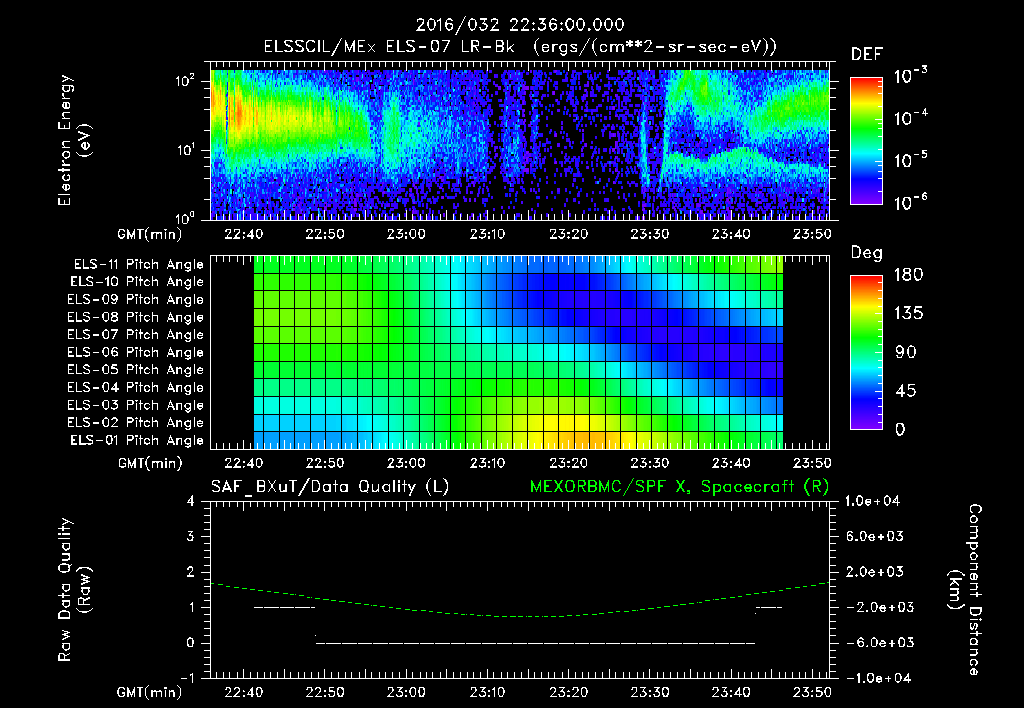Click the GMT(min) label below the pitch angle panel
Image resolution: width=1024 pixels, height=708 pixels.
(150, 464)
